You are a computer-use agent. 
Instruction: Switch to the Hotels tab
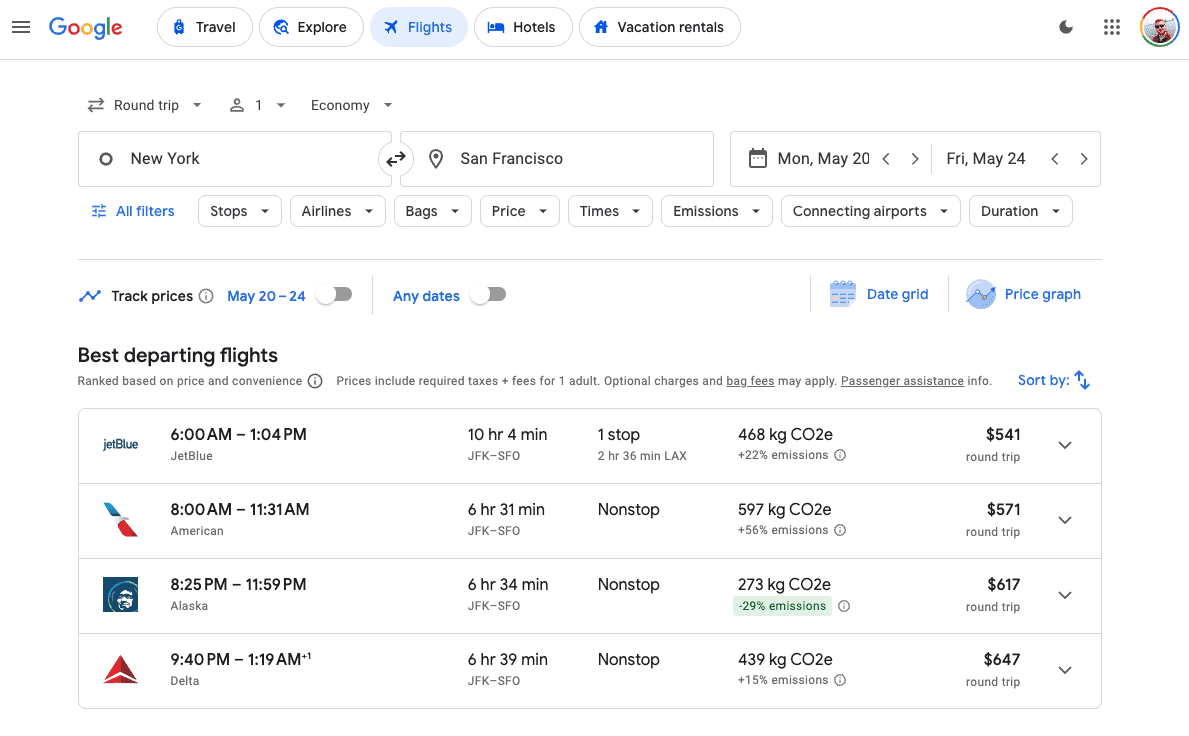tap(522, 27)
